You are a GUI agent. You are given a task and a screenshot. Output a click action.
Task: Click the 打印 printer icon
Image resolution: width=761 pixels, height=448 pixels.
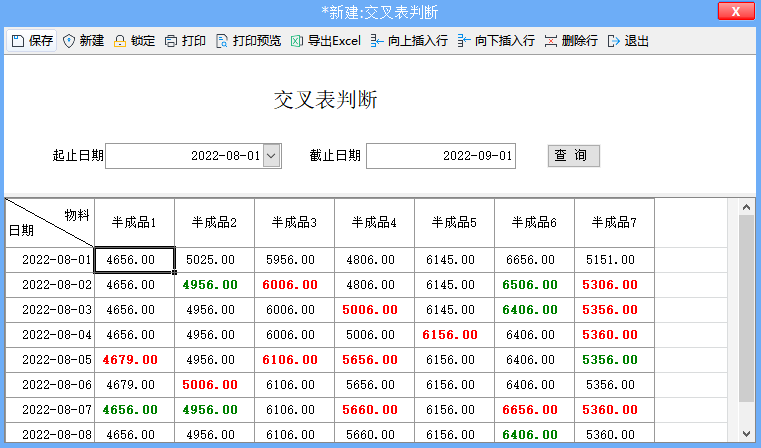[170, 41]
